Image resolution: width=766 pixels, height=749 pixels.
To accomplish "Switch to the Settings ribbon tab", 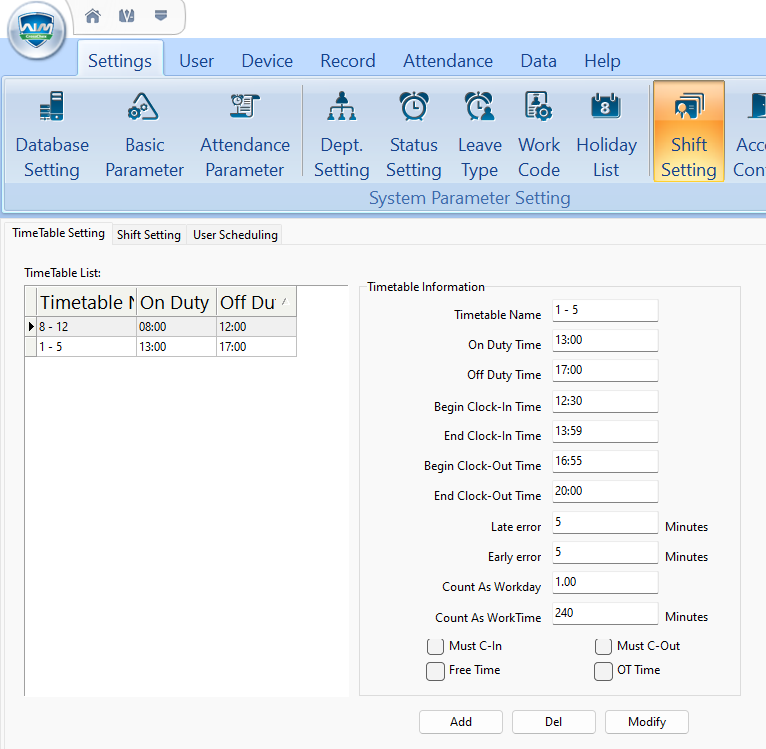I will tap(120, 61).
